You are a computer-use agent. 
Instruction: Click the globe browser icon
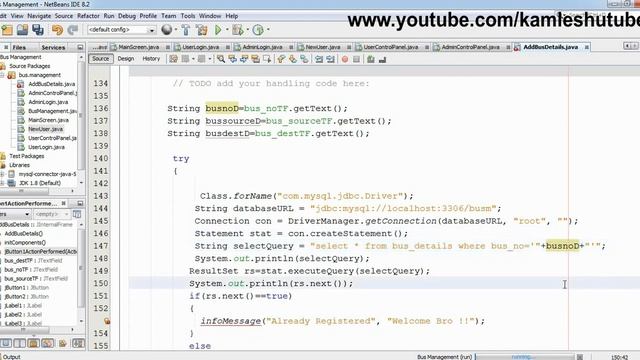tap(167, 29)
